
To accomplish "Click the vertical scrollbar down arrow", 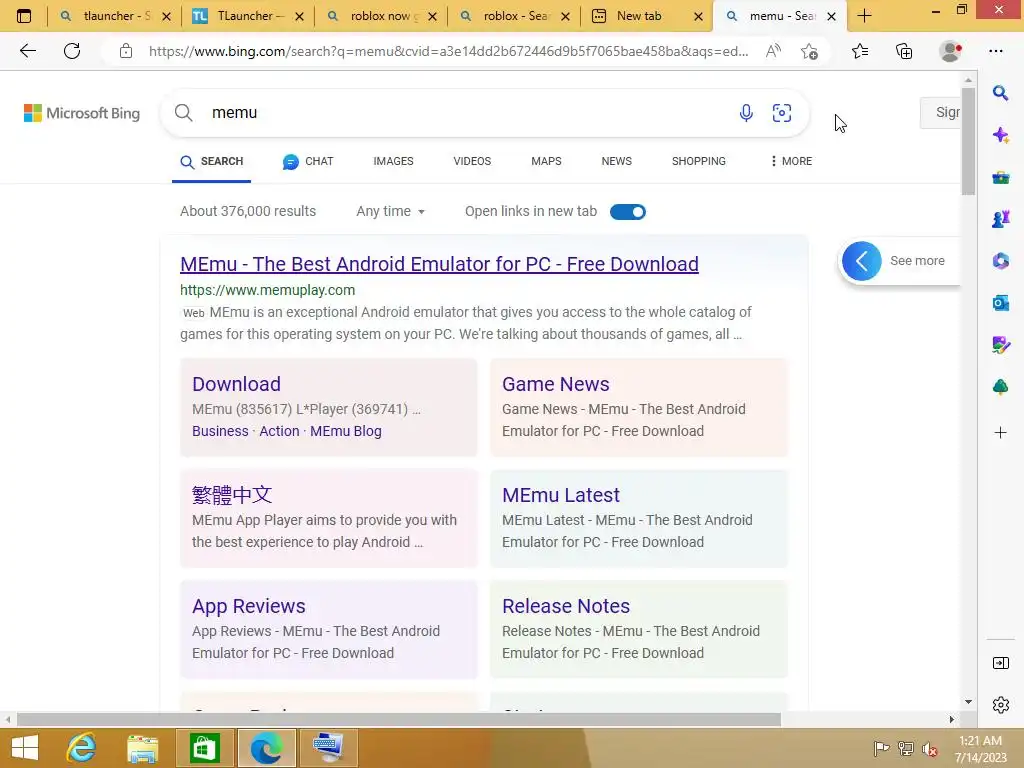I will tap(968, 702).
